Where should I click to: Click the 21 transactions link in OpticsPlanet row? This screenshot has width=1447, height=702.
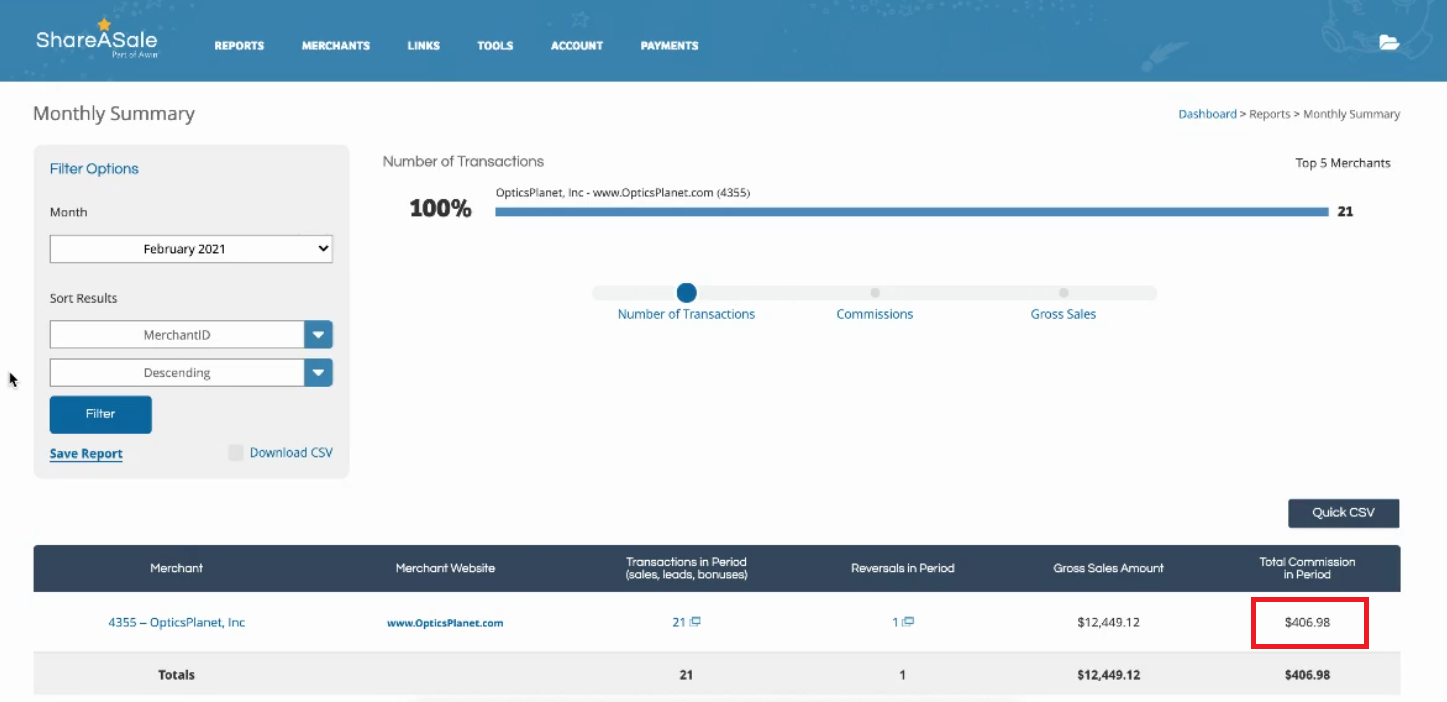click(x=679, y=622)
